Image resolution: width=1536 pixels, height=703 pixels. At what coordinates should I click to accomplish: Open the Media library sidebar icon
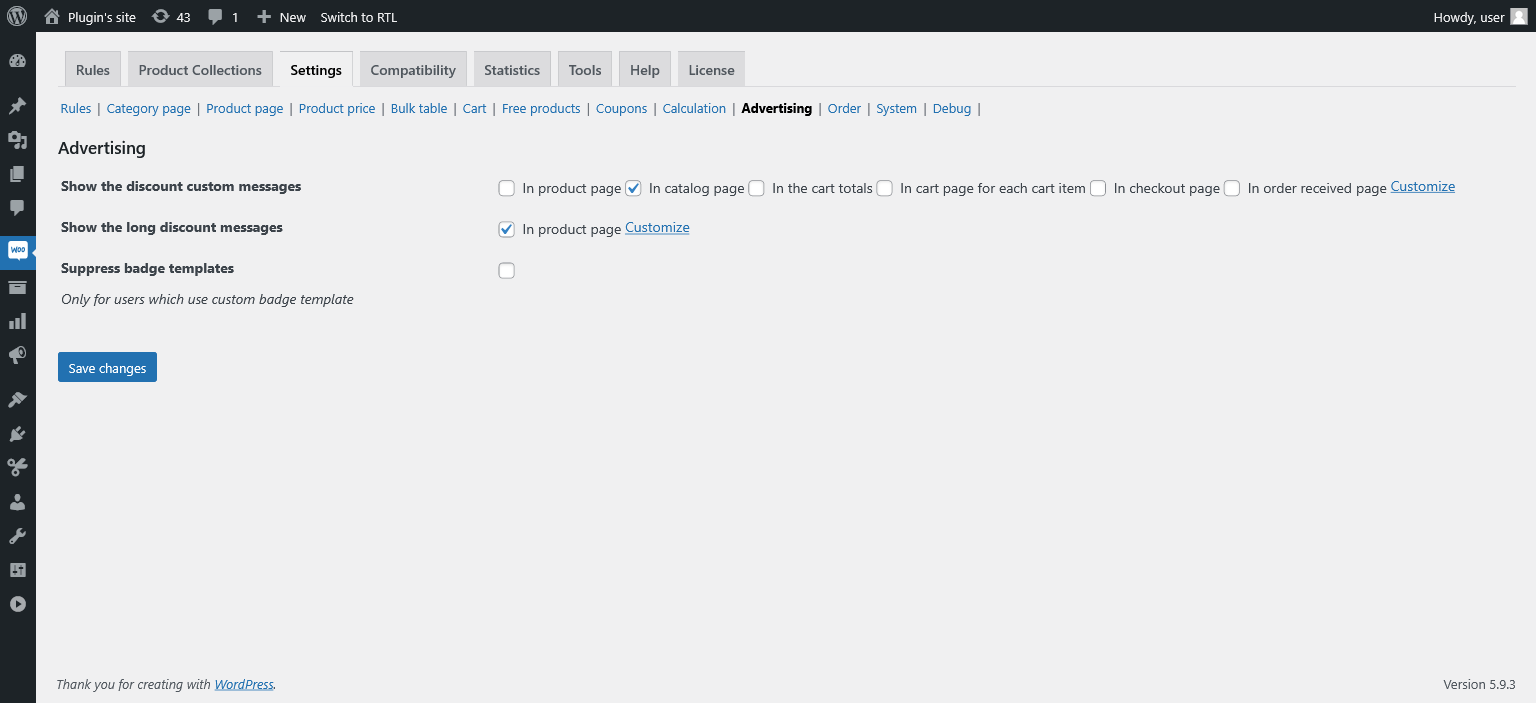point(17,140)
